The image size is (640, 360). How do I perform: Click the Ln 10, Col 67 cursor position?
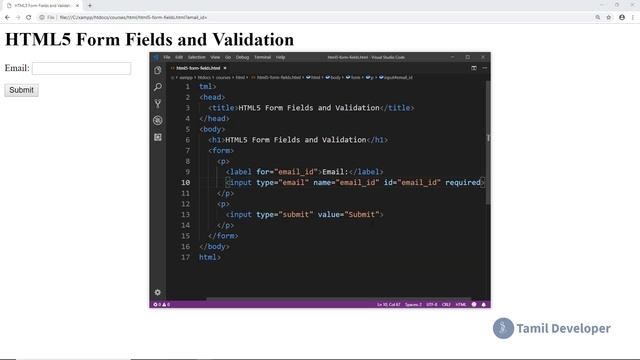(x=389, y=304)
